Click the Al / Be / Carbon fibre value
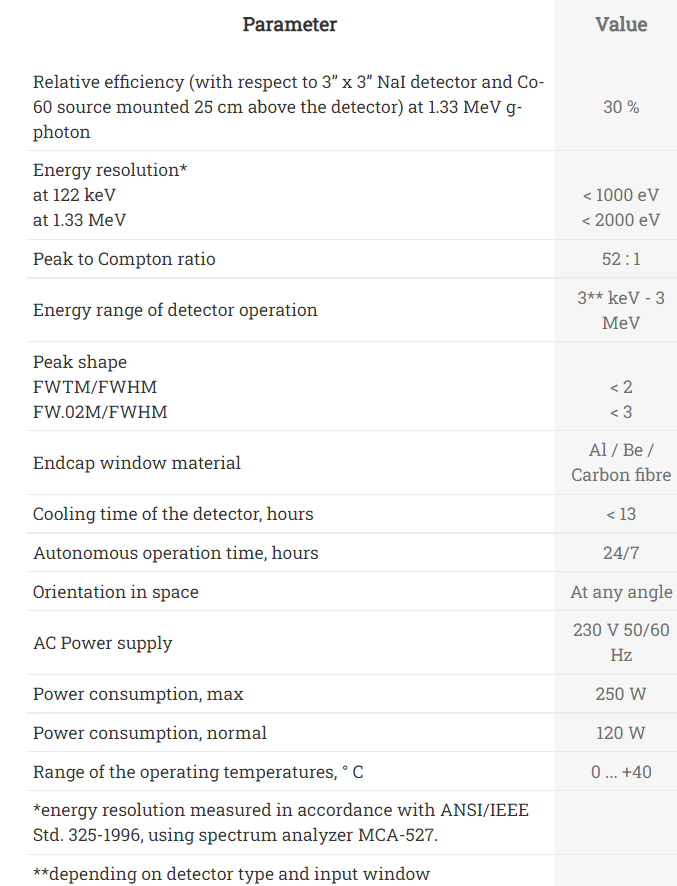 [x=621, y=463]
